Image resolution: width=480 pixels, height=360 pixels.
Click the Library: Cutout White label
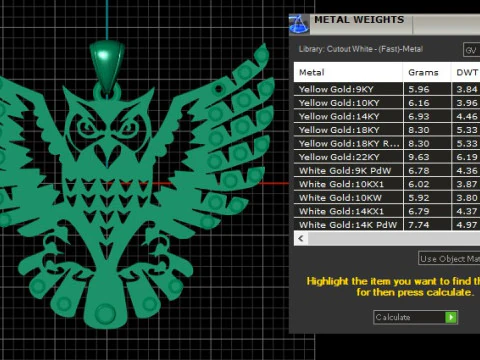tap(361, 49)
